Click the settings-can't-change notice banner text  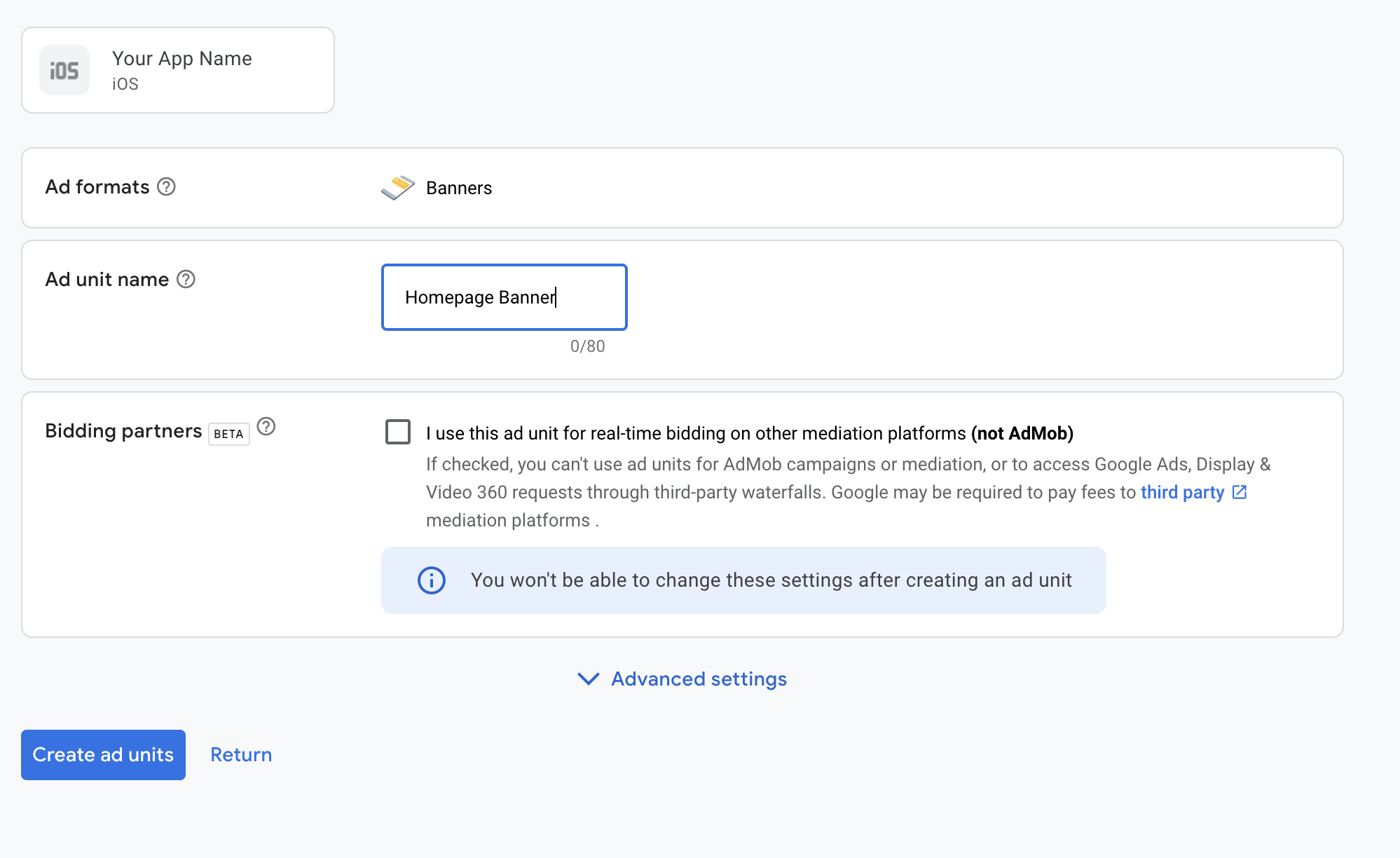pos(771,580)
